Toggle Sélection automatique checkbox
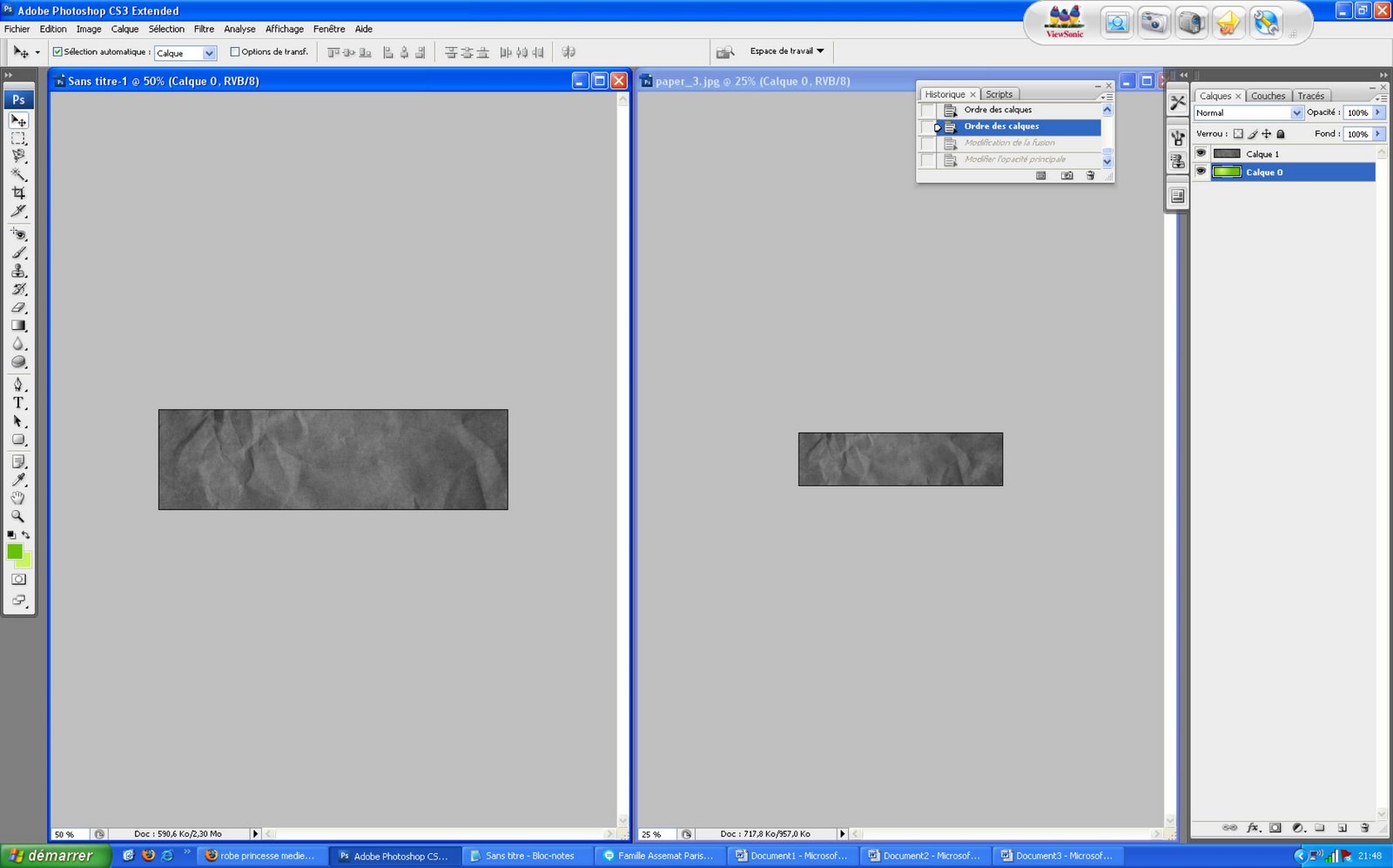Image resolution: width=1393 pixels, height=868 pixels. [x=57, y=52]
